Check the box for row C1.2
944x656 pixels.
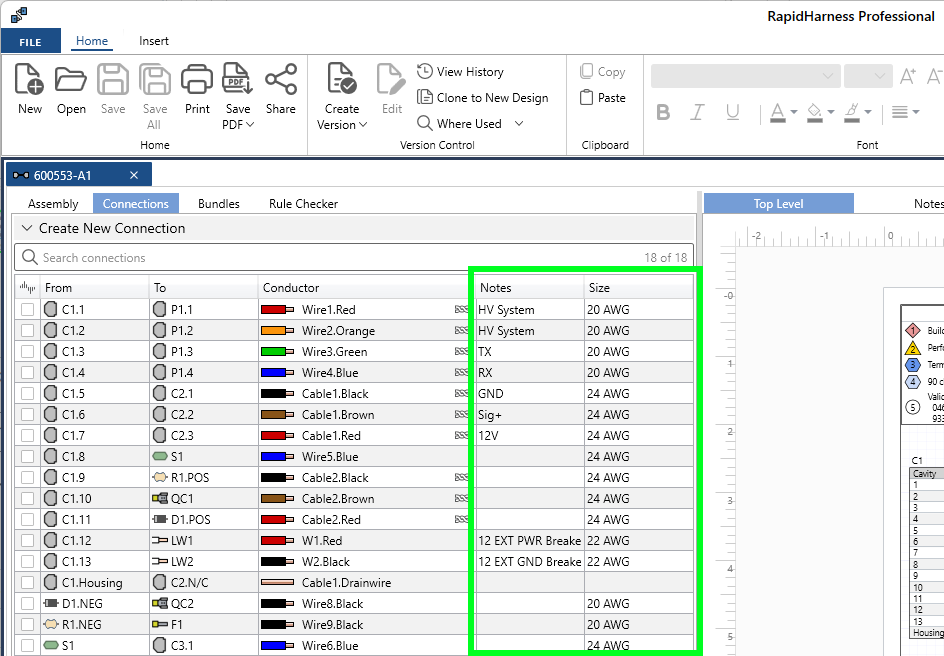click(x=27, y=330)
